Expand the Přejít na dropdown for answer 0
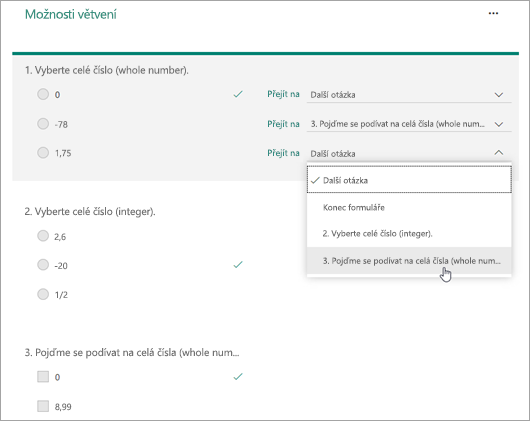530x421 pixels. pyautogui.click(x=409, y=95)
